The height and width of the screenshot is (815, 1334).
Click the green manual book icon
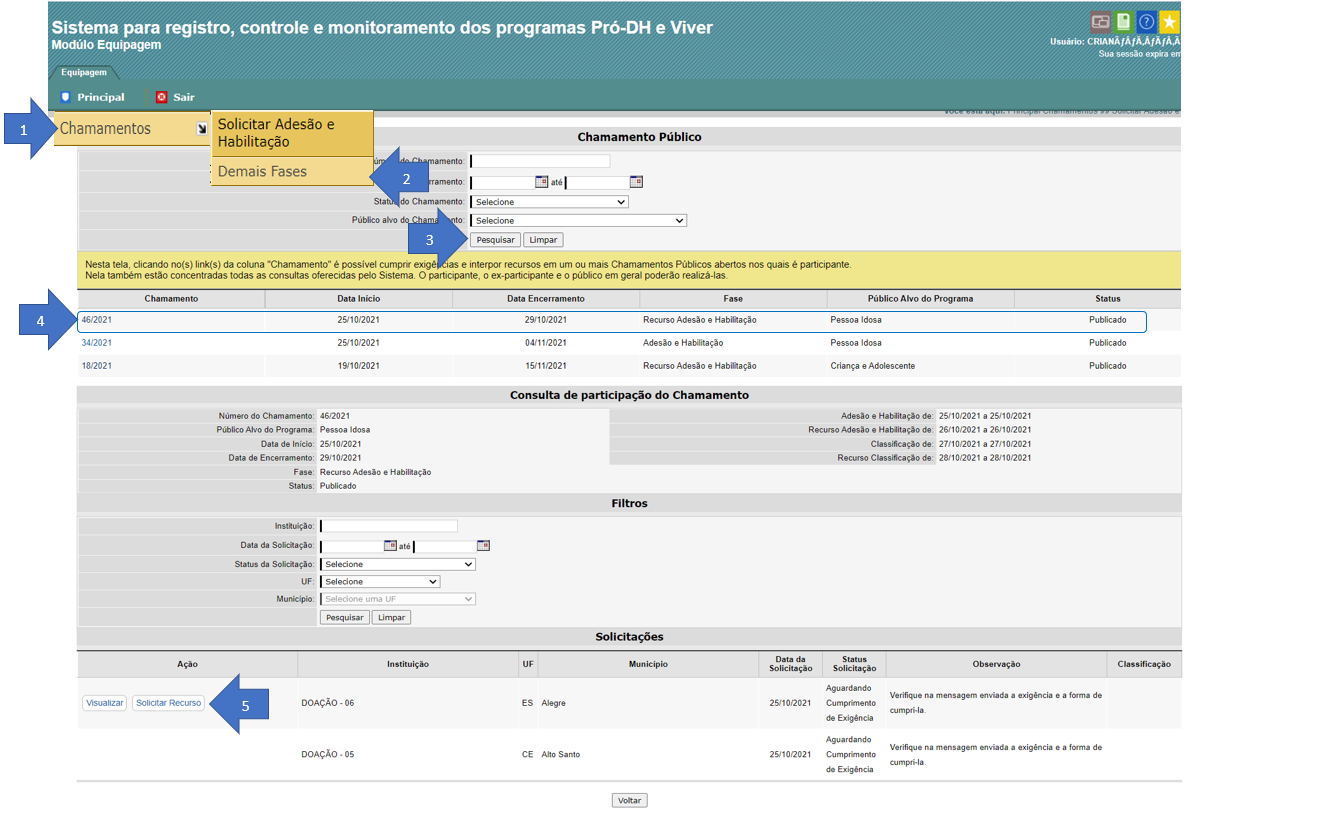click(1123, 22)
